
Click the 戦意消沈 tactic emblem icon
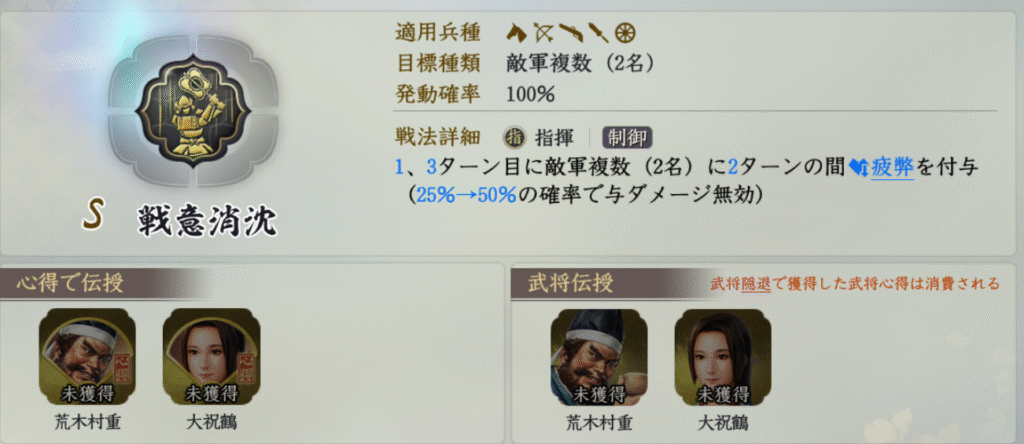pyautogui.click(x=193, y=111)
